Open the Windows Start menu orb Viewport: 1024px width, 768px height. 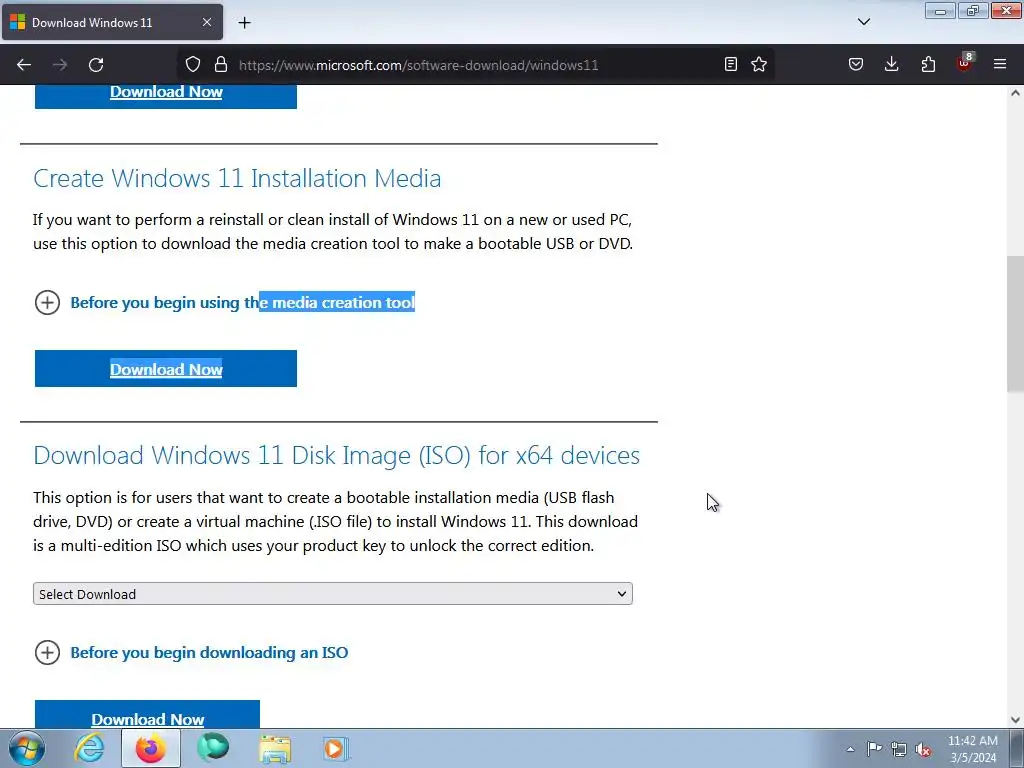(27, 748)
